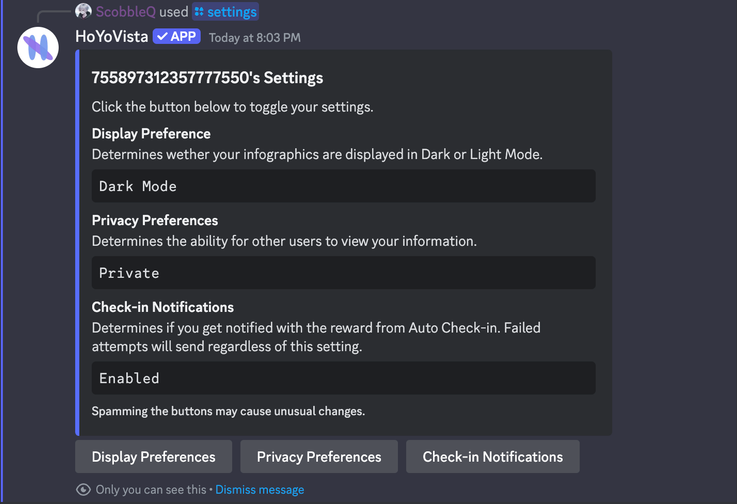737x504 pixels.
Task: Click ScobbleQ's small profile avatar
Action: pos(84,12)
